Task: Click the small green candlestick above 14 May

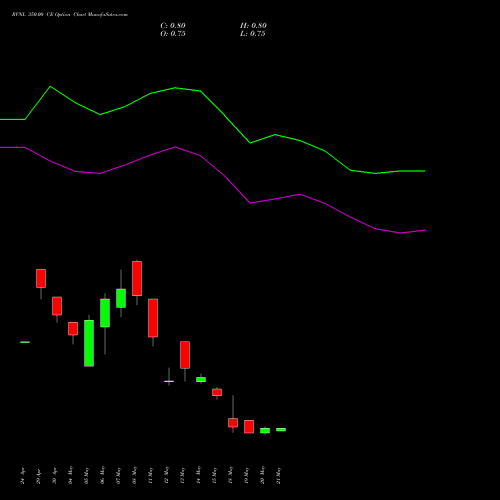Action: 201,379
